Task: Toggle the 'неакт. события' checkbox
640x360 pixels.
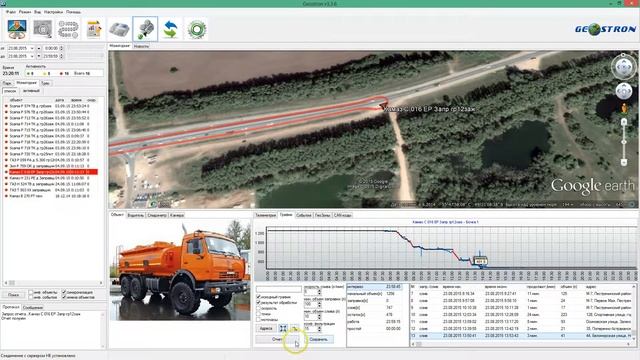Action: 31,297
